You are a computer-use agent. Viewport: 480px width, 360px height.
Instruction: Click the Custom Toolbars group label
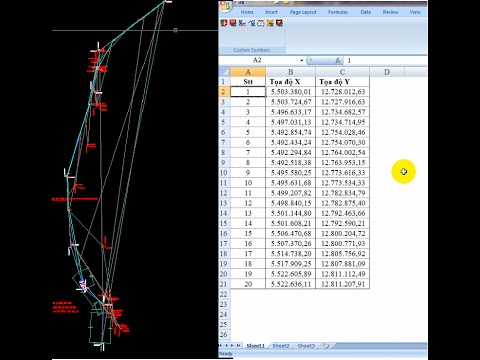click(x=252, y=50)
